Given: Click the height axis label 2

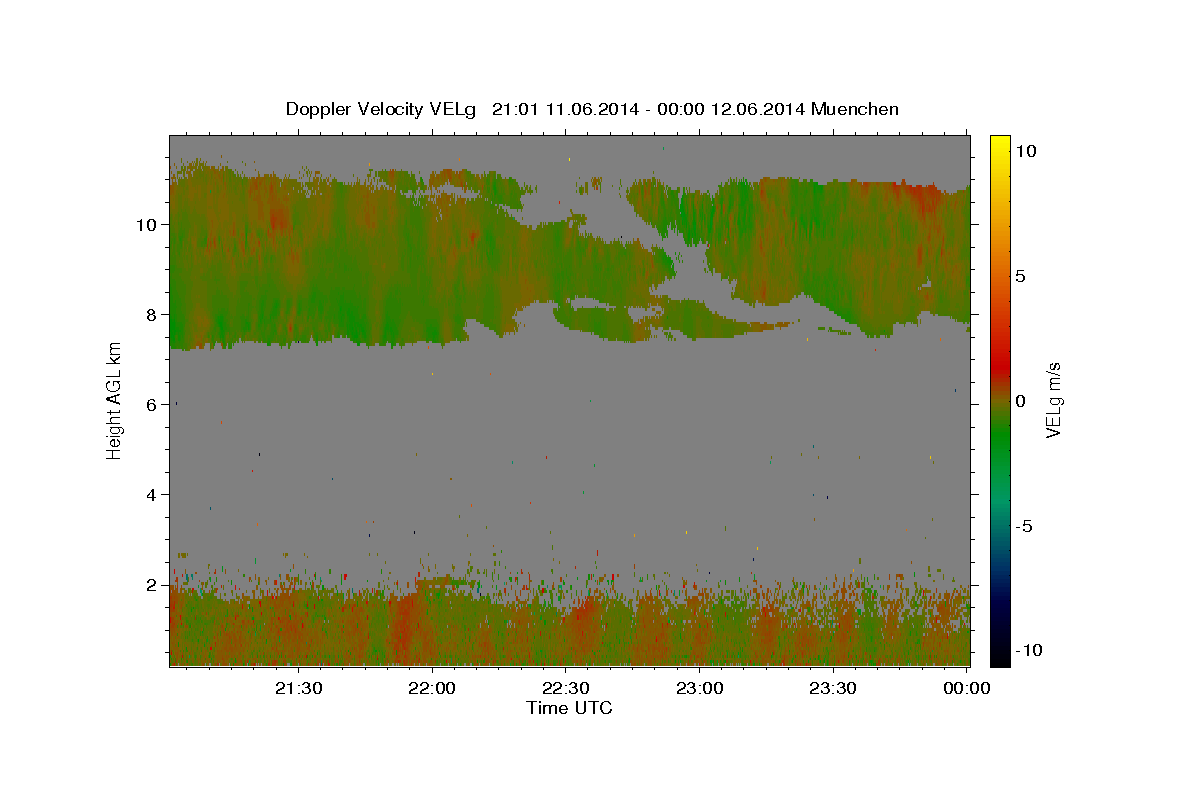Looking at the screenshot, I should click(153, 584).
